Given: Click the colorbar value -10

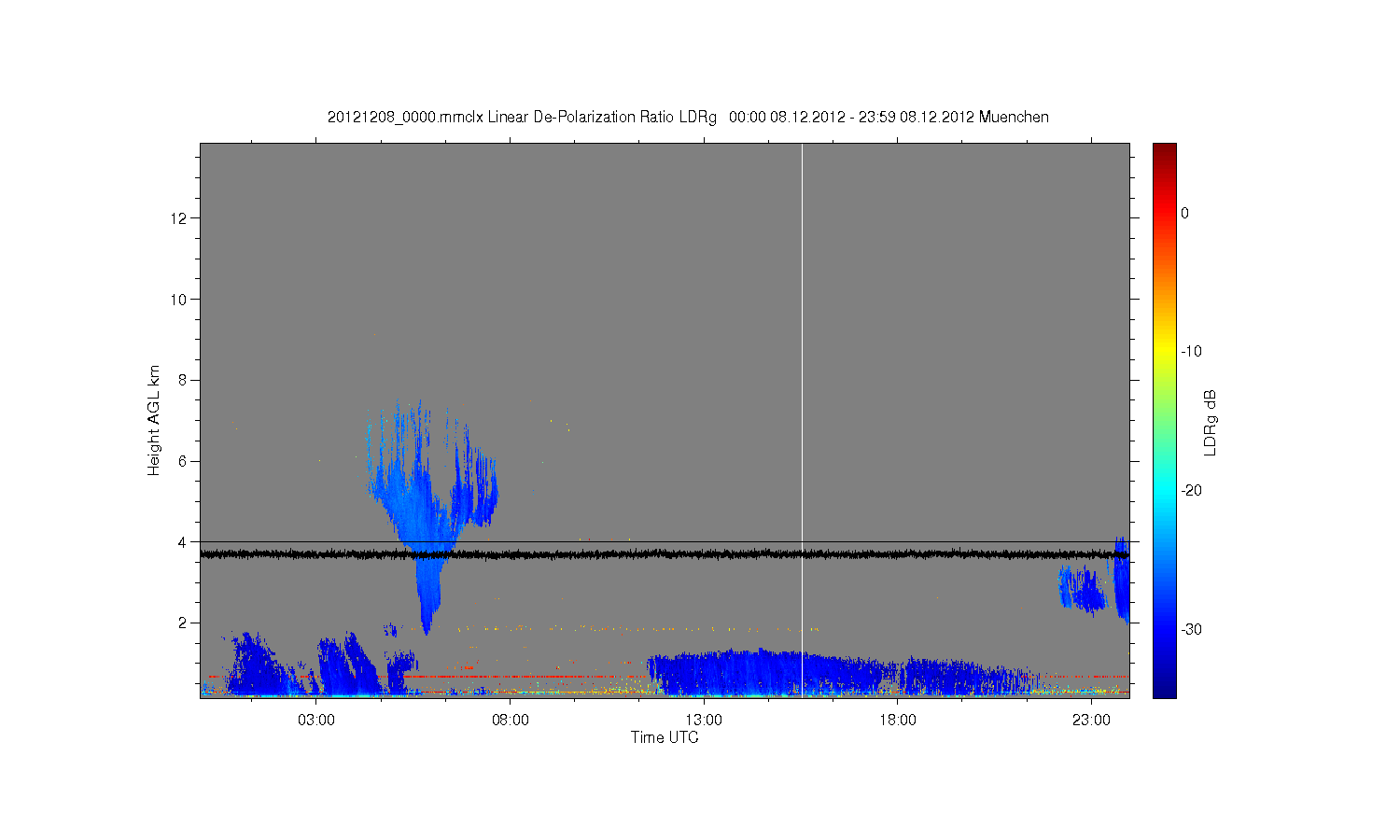Looking at the screenshot, I should click(x=1191, y=352).
